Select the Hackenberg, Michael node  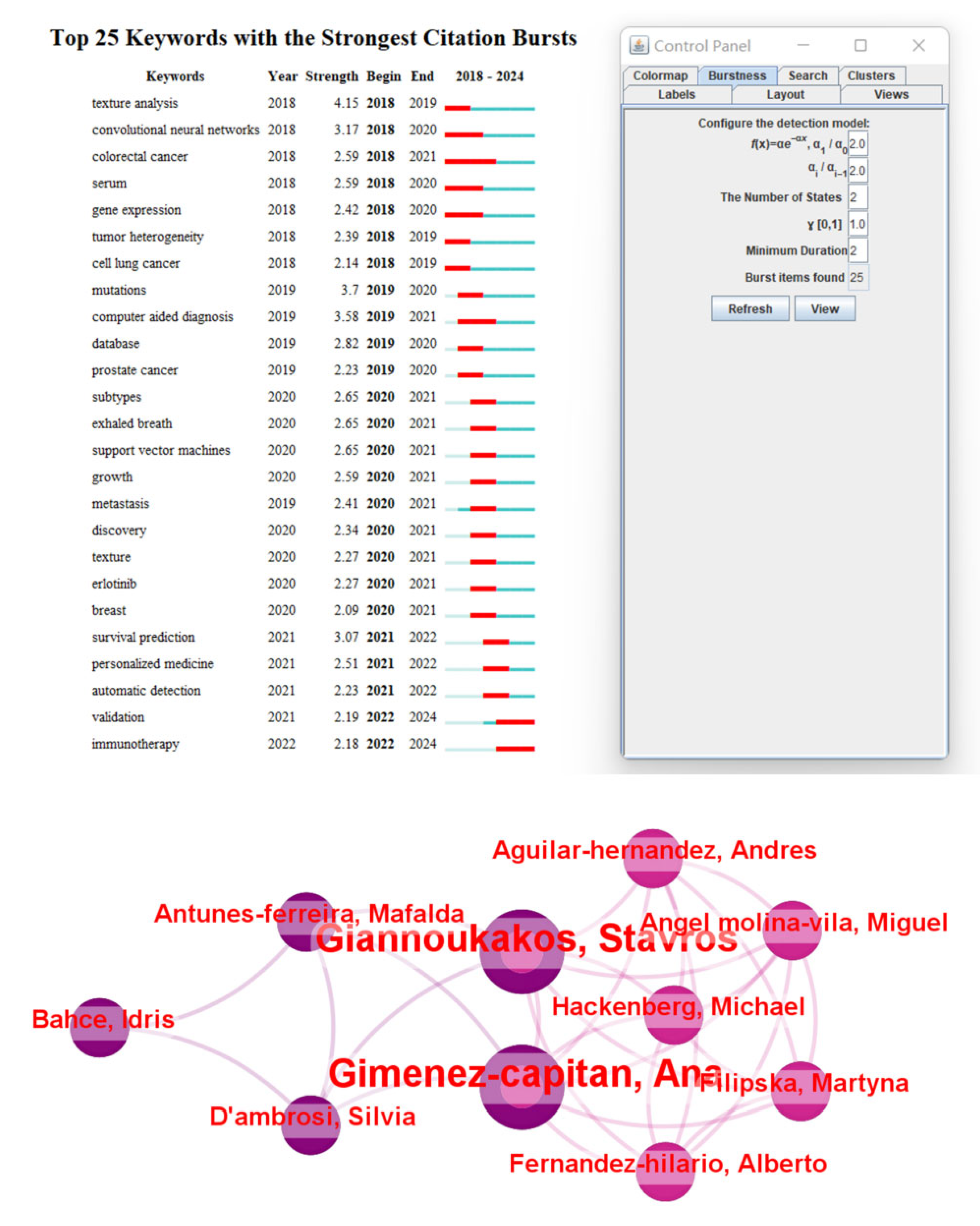point(674,1015)
